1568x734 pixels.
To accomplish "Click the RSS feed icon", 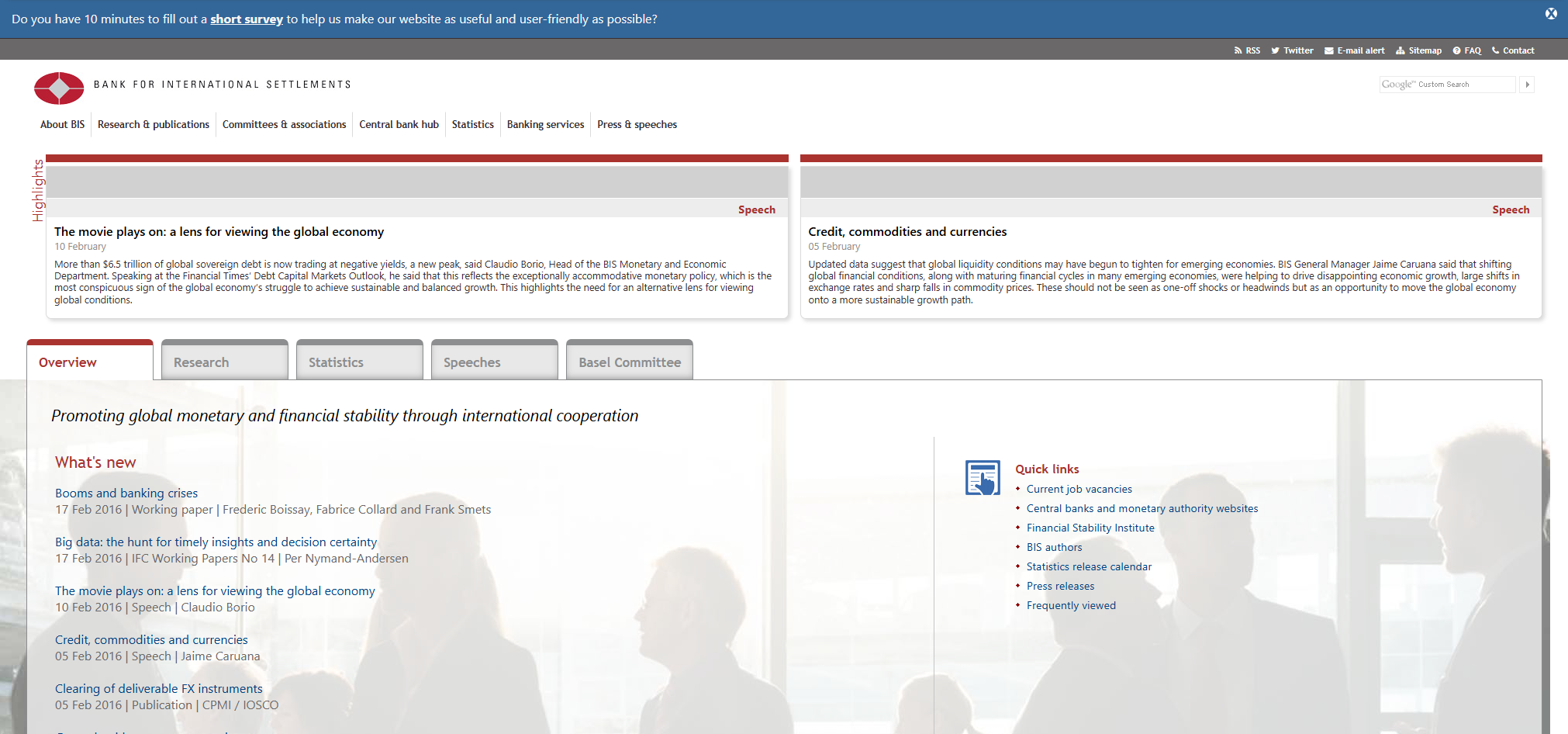I will (x=1238, y=50).
